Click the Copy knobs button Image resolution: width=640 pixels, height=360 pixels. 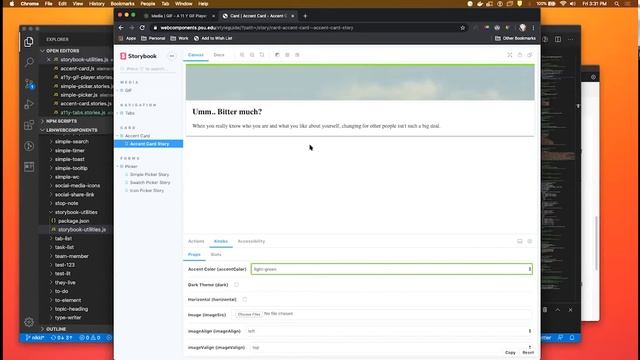click(x=510, y=352)
